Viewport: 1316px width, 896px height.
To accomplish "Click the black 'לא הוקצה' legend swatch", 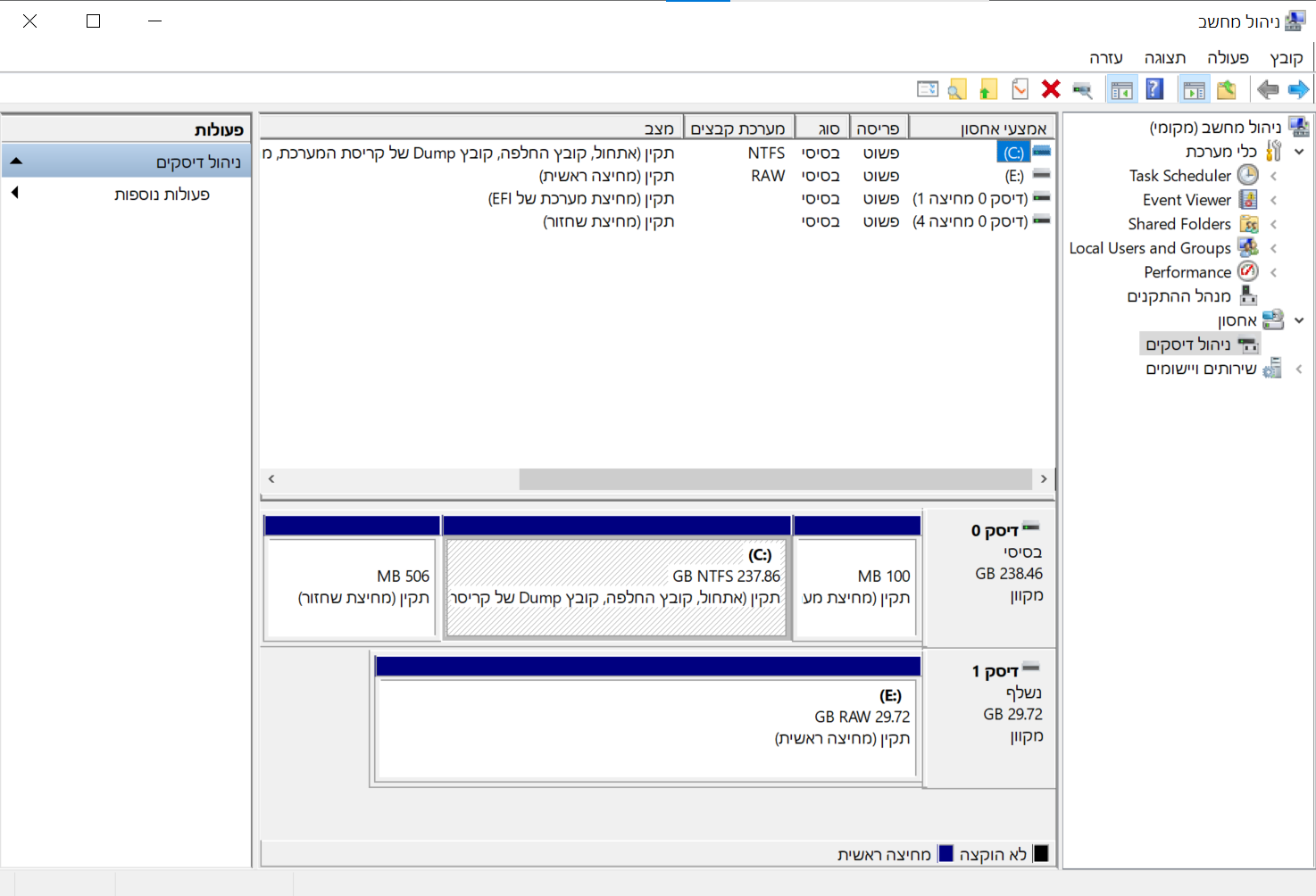I will point(1040,854).
